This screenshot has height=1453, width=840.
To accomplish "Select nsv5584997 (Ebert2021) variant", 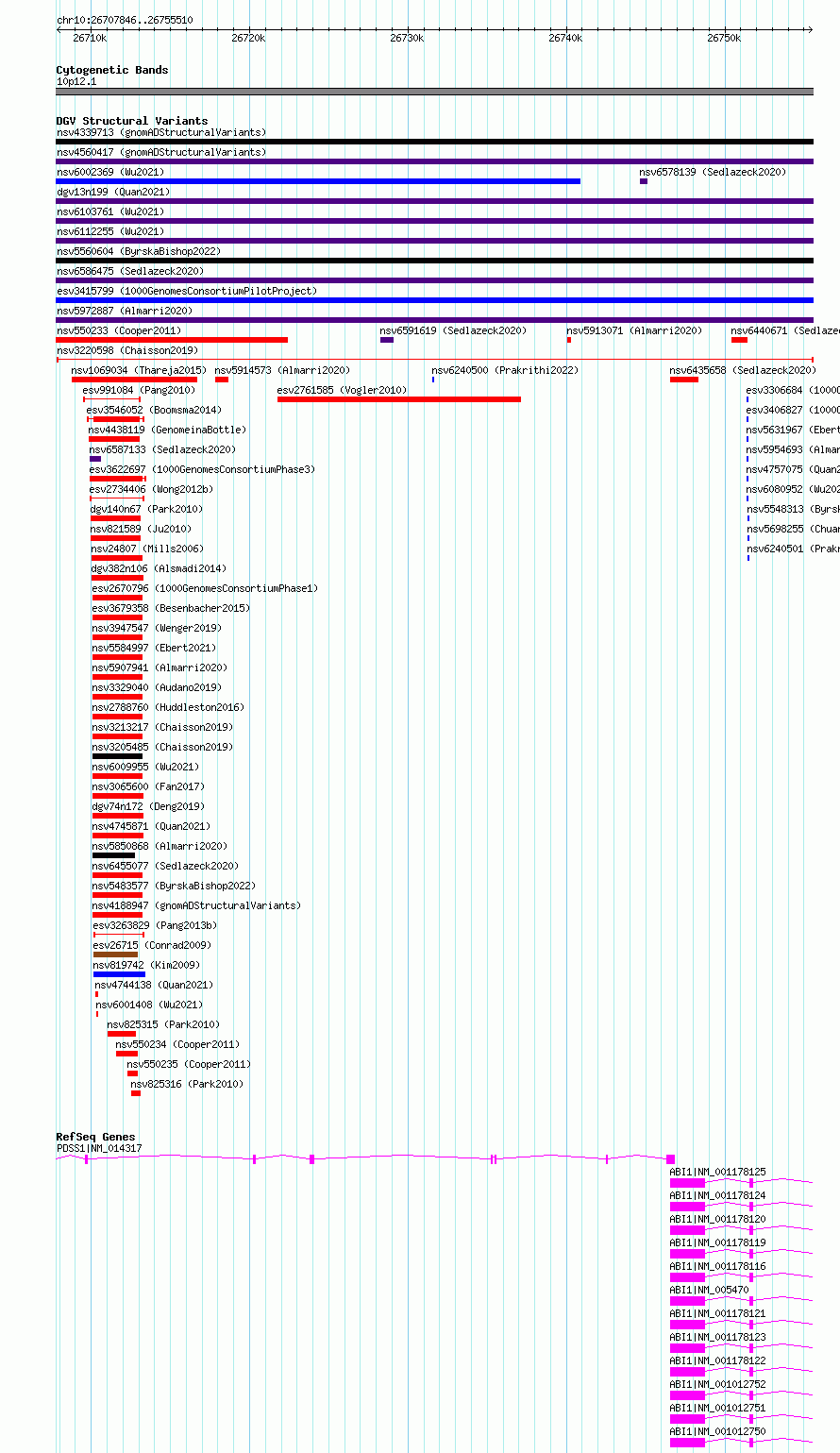I will click(x=154, y=648).
